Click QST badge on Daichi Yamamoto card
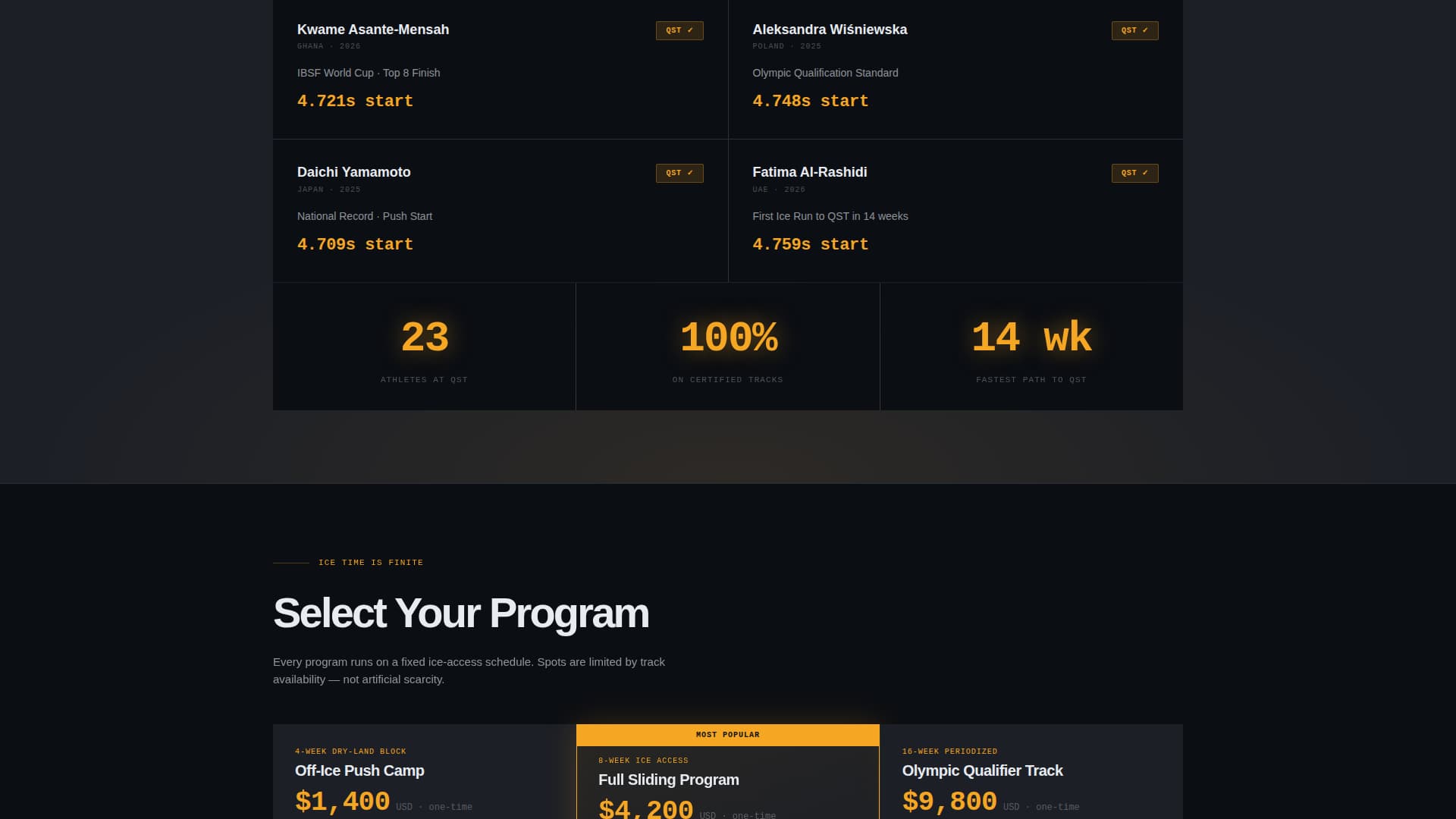The width and height of the screenshot is (1456, 819). 679,173
